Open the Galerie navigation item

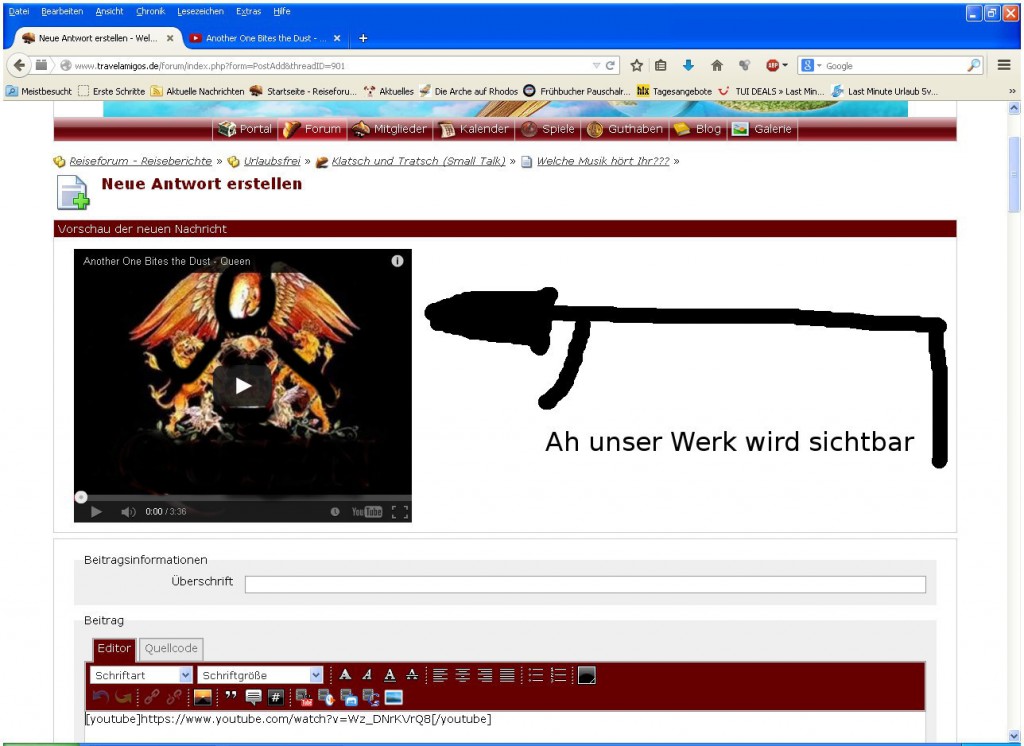(762, 129)
